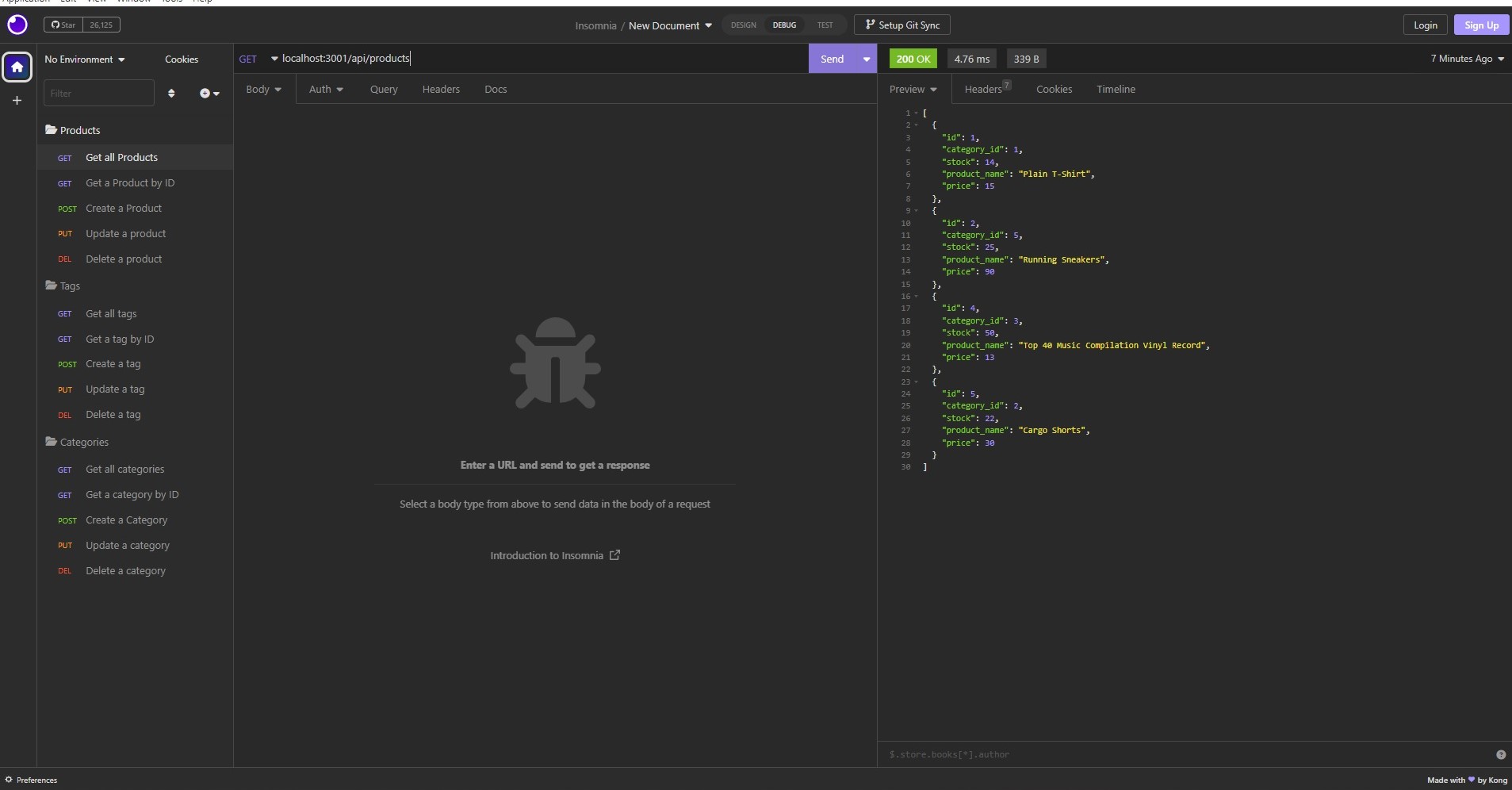Collapse the Products folder
The height and width of the screenshot is (790, 1512).
coord(72,130)
